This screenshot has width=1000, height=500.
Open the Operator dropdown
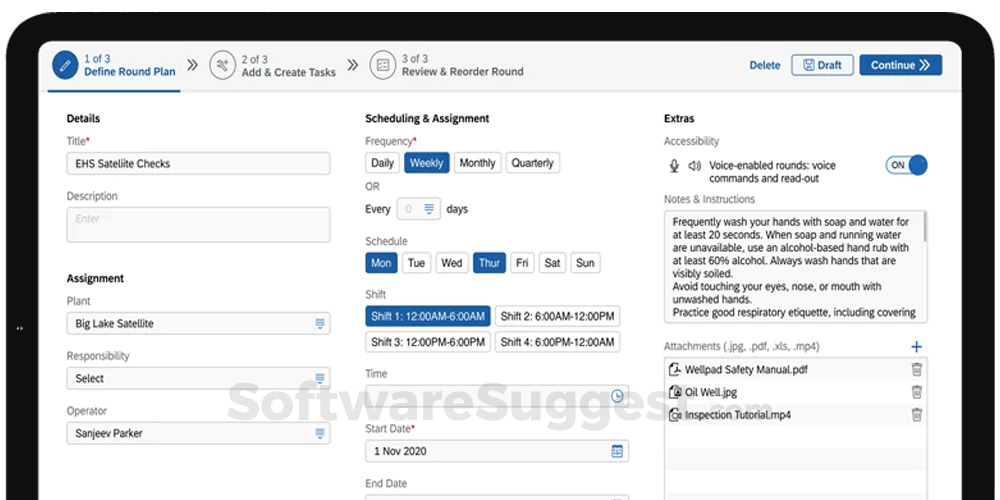pos(320,434)
